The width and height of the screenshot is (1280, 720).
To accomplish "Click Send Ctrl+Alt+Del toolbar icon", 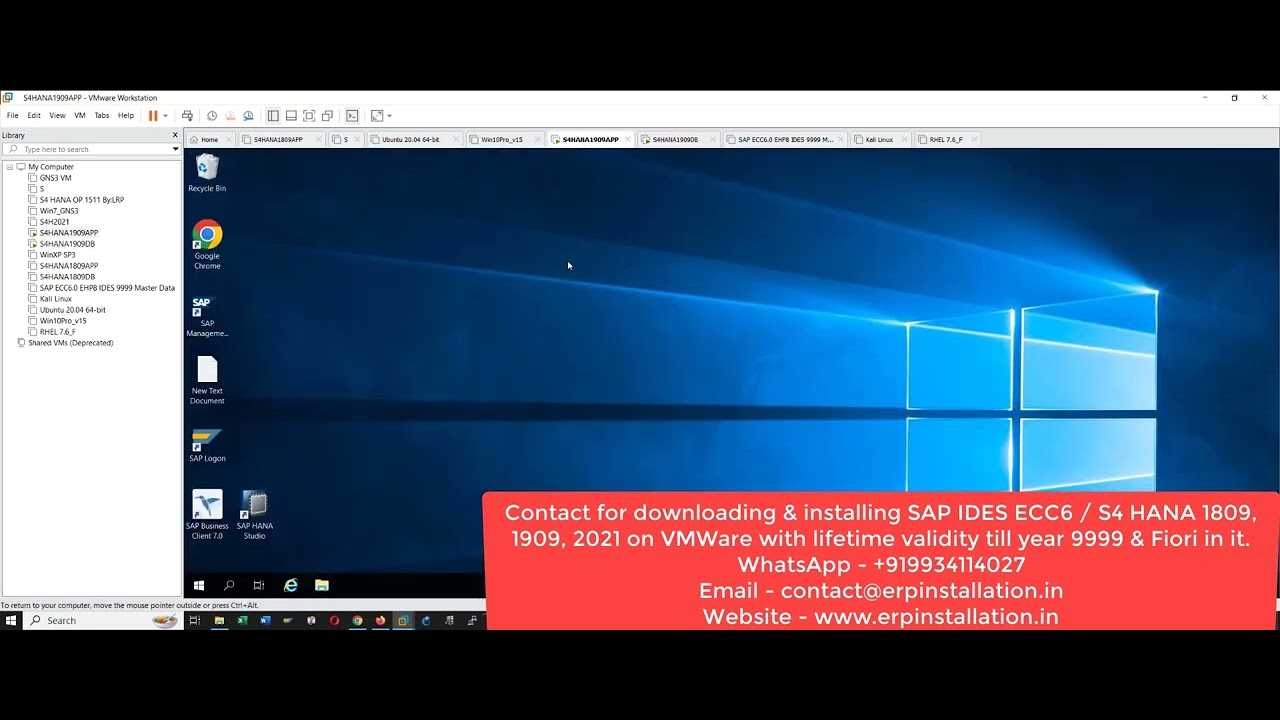I will tap(187, 116).
